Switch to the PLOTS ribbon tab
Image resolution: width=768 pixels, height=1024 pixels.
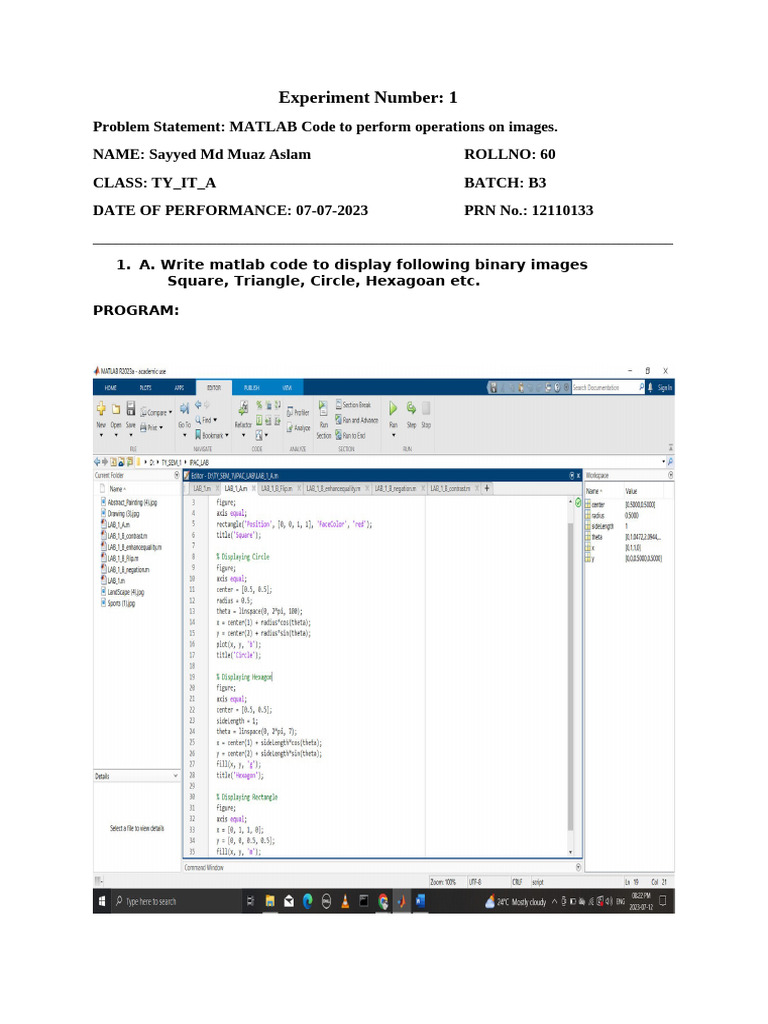(x=145, y=388)
